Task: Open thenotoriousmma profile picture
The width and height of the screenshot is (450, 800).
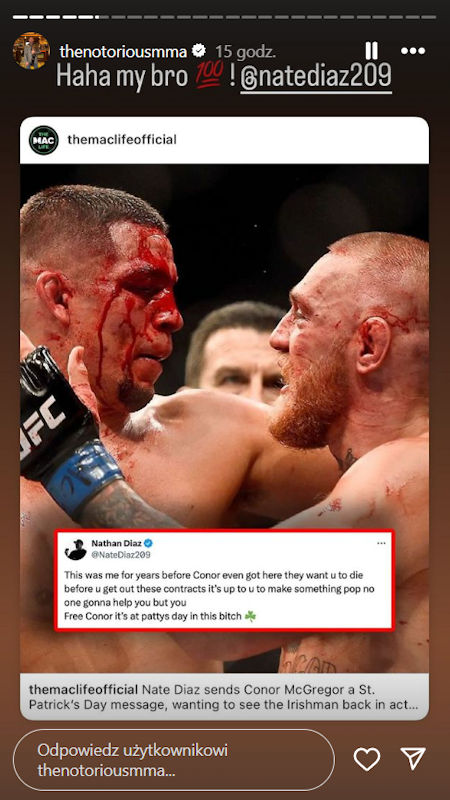Action: (31, 51)
